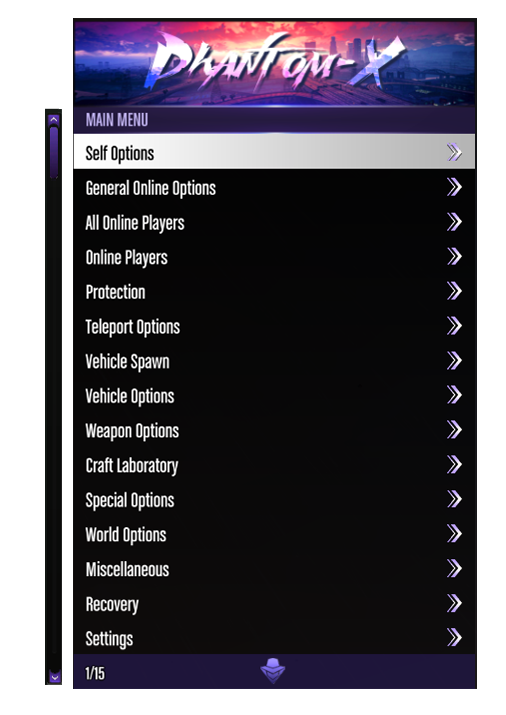Image resolution: width=506 pixels, height=715 pixels.
Task: Expand the Vehicle Spawn submenu arrow
Action: click(x=454, y=360)
